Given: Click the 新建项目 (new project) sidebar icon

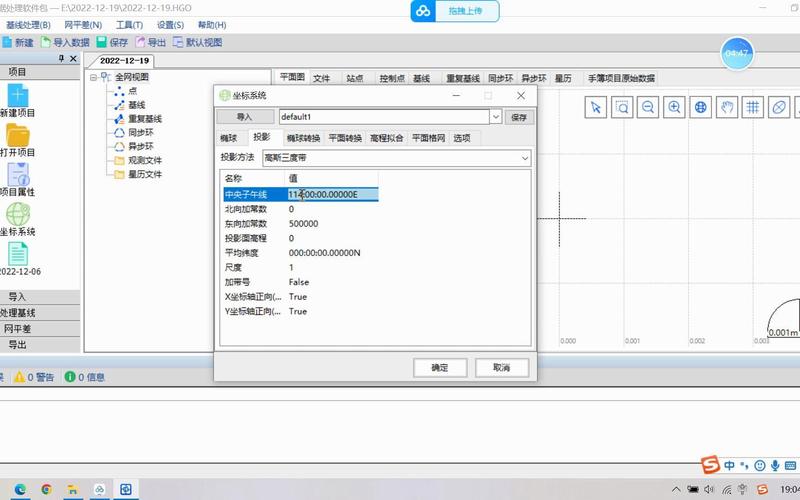Looking at the screenshot, I should pyautogui.click(x=18, y=96).
